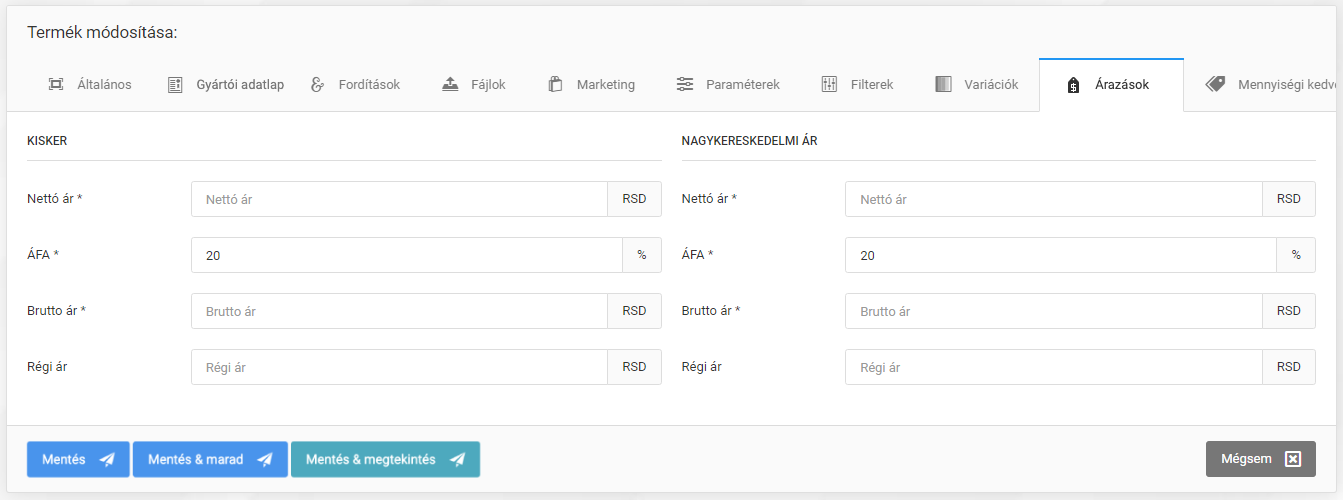Click the Variációk icon

point(944,85)
